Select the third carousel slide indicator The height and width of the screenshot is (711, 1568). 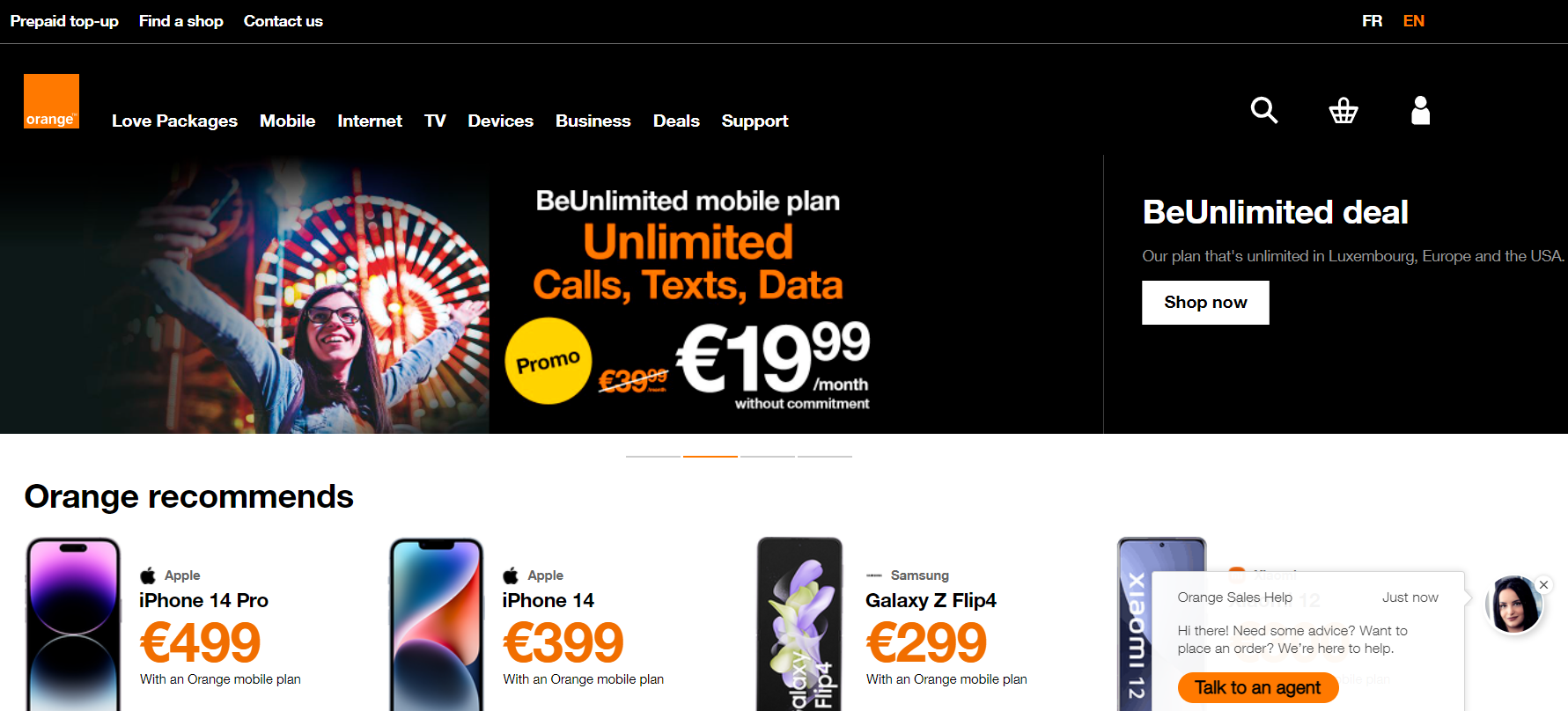pyautogui.click(x=768, y=456)
